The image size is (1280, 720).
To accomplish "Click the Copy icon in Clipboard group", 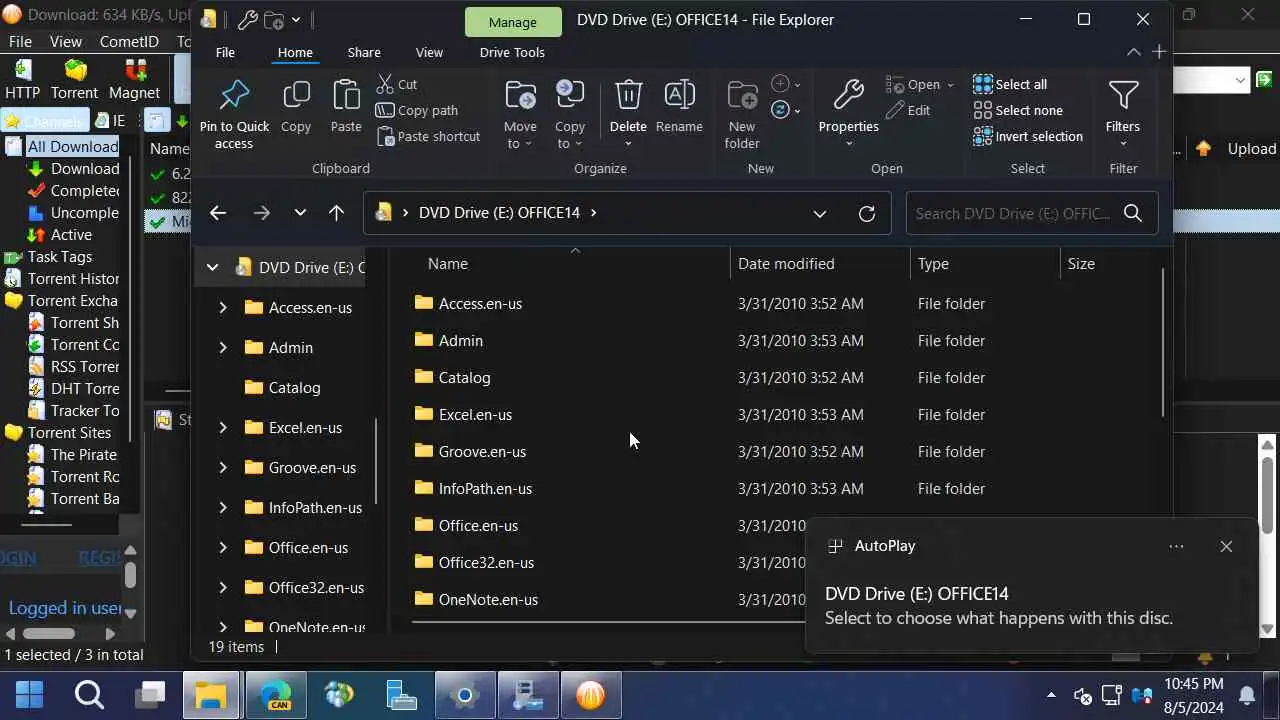I will point(296,96).
